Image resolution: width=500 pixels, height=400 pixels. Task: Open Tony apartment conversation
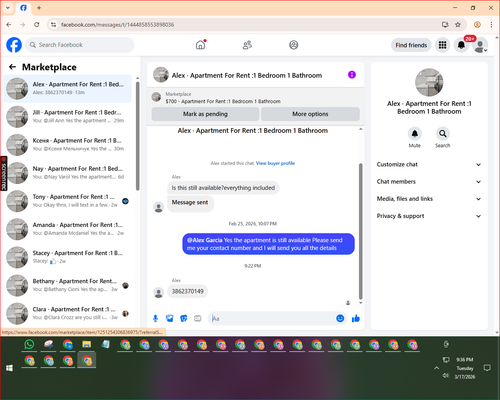pyautogui.click(x=68, y=201)
